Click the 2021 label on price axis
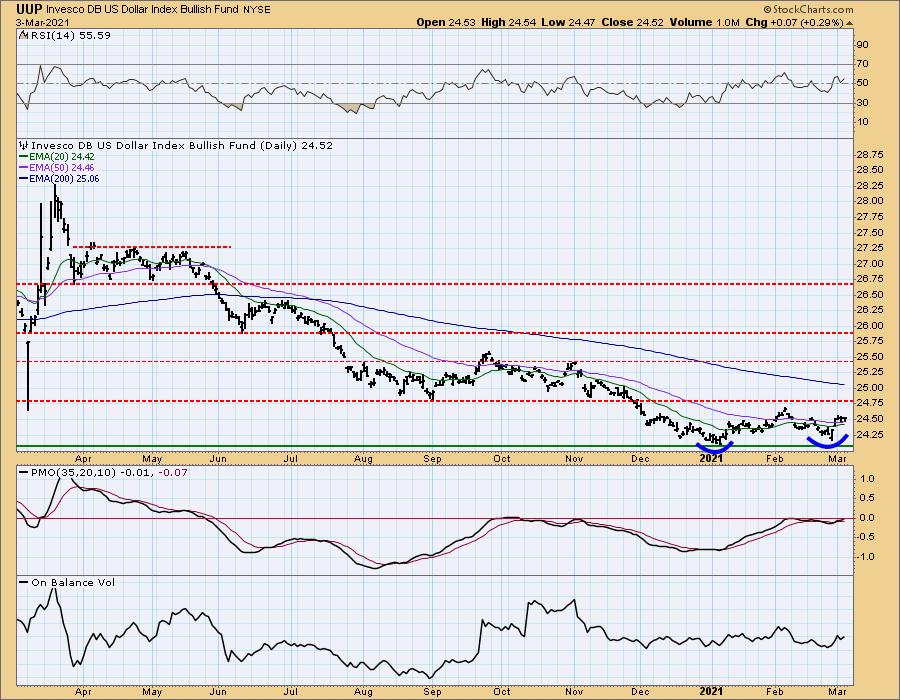Viewport: 900px width, 700px height. pos(711,458)
